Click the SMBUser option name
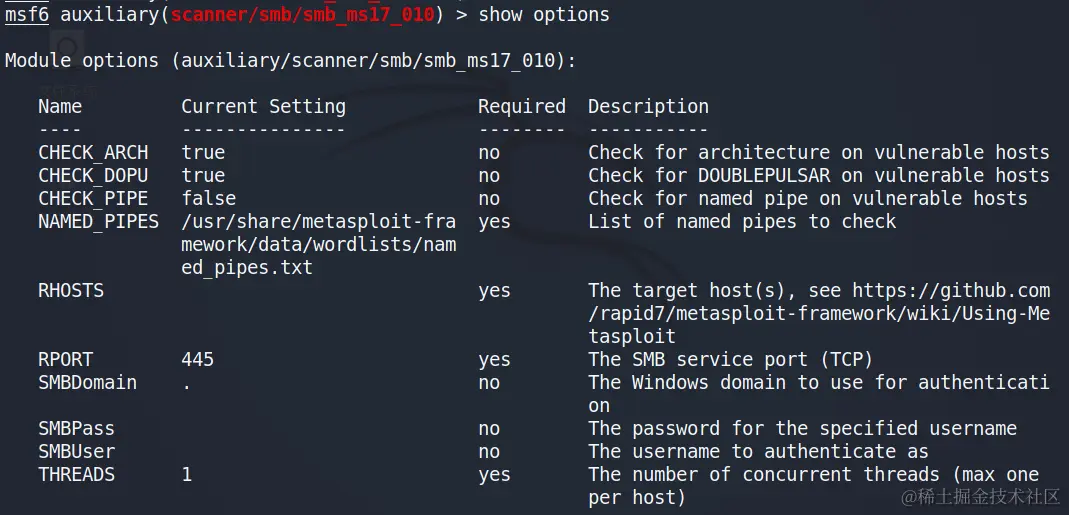 pos(76,451)
